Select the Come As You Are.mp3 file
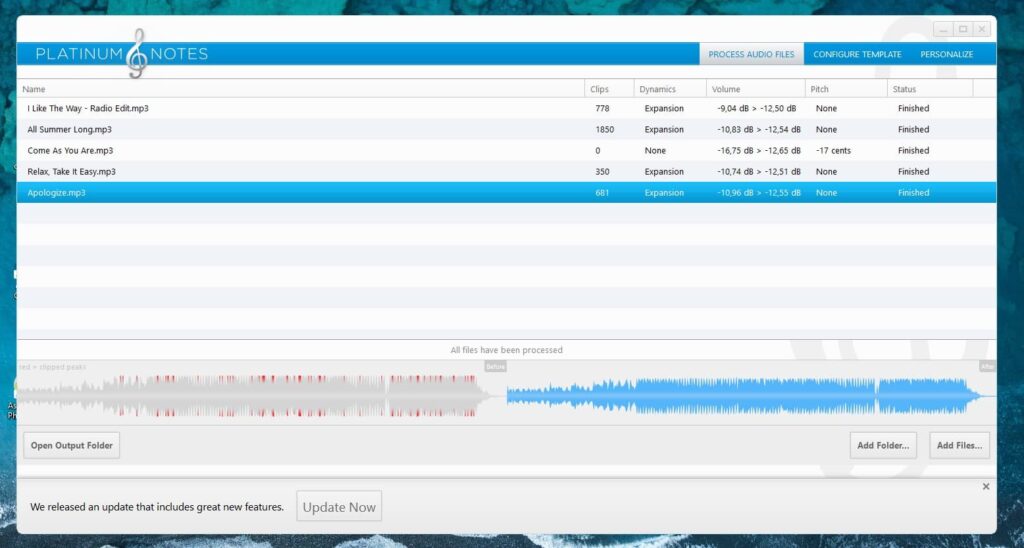 pos(70,151)
